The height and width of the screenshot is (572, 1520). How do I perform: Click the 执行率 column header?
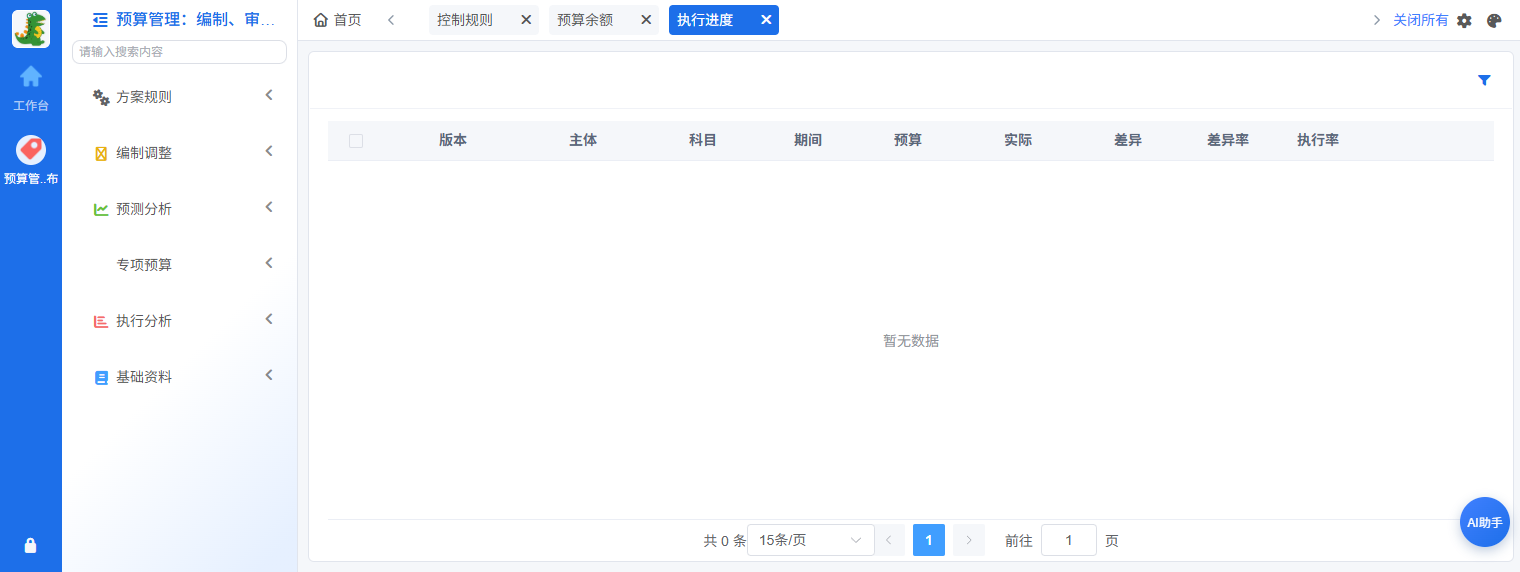click(1318, 141)
